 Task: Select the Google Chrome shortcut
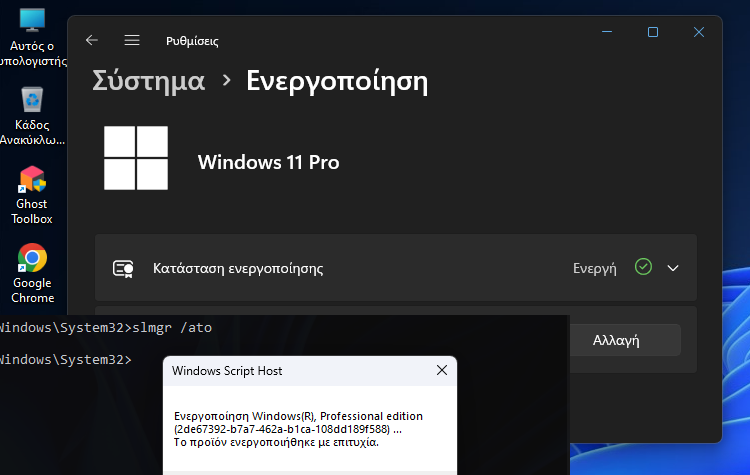coord(32,274)
